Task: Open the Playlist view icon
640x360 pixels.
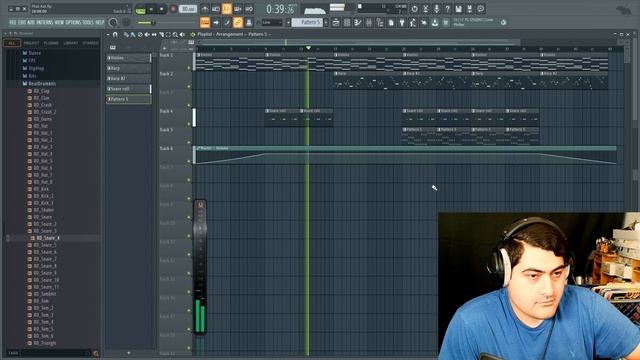Action: pyautogui.click(x=336, y=23)
